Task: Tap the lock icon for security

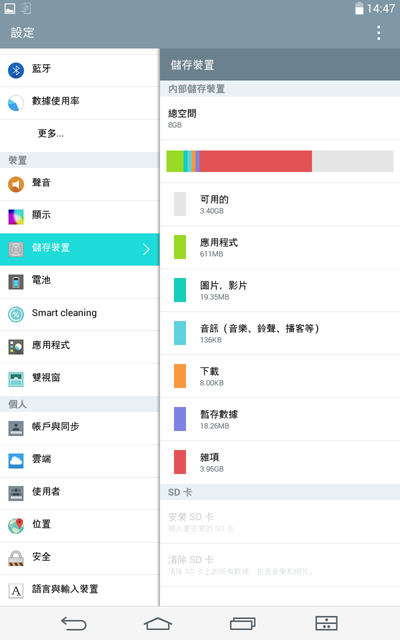Action: tap(16, 558)
